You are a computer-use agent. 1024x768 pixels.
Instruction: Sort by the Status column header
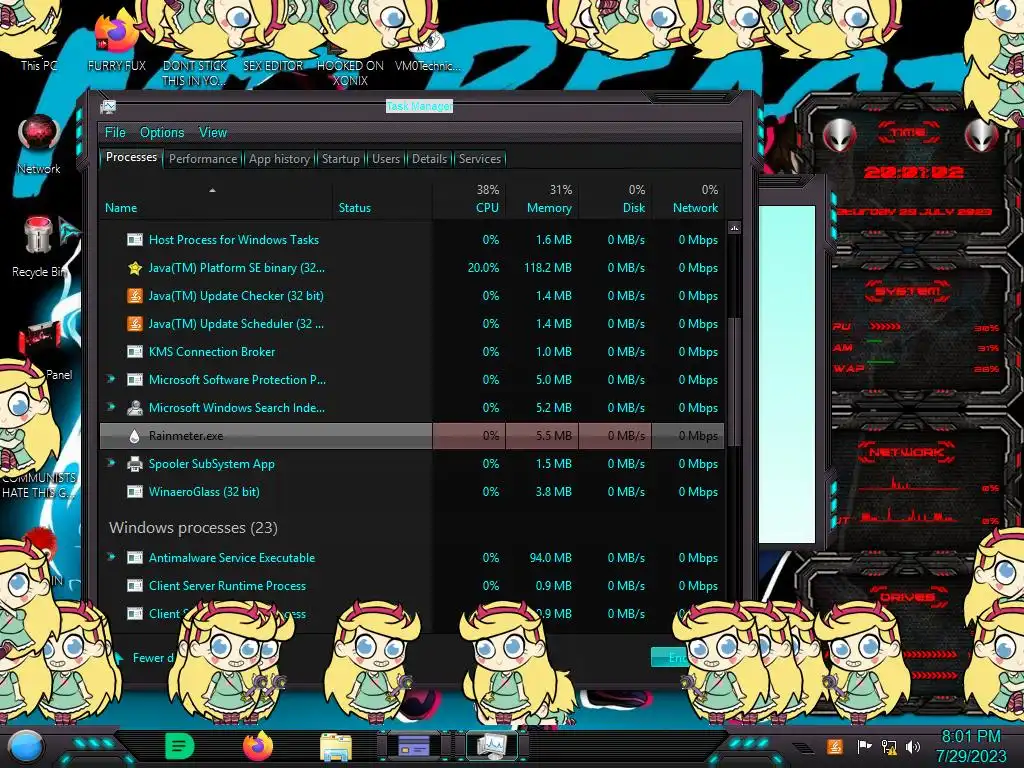355,208
